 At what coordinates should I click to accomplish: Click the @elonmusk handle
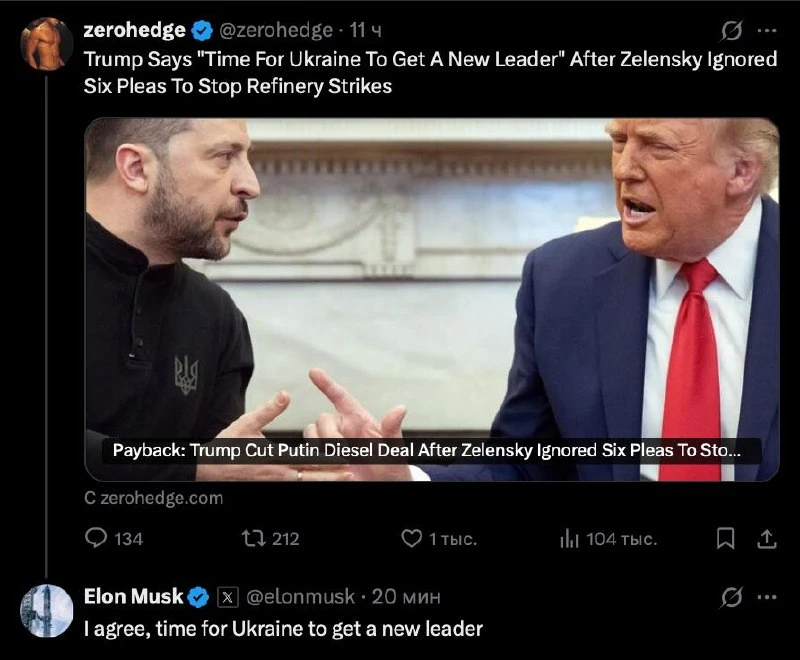pos(300,596)
